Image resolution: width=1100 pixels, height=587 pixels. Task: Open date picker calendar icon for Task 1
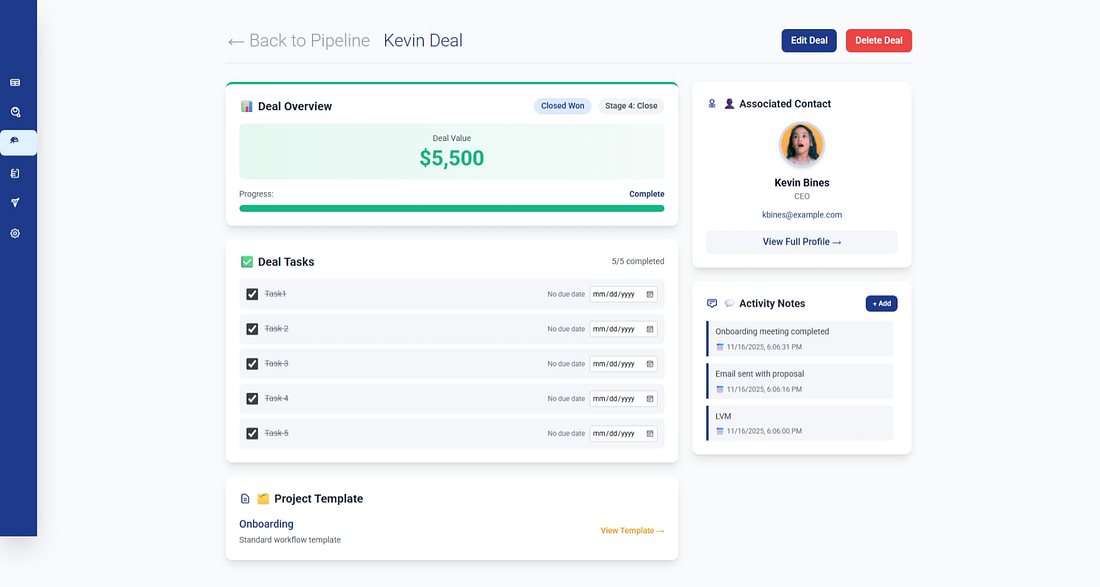(x=650, y=295)
